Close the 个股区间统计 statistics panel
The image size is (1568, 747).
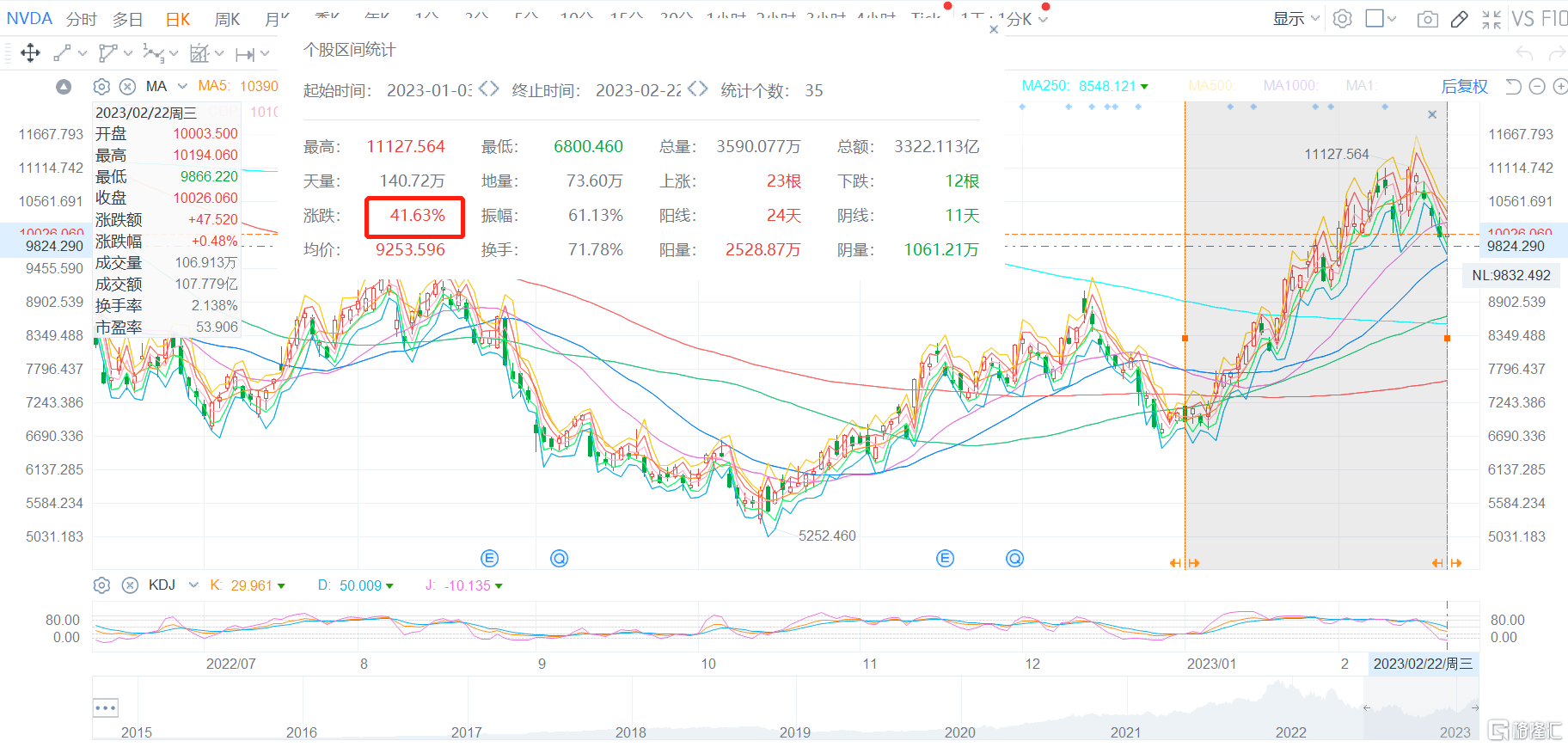(994, 29)
